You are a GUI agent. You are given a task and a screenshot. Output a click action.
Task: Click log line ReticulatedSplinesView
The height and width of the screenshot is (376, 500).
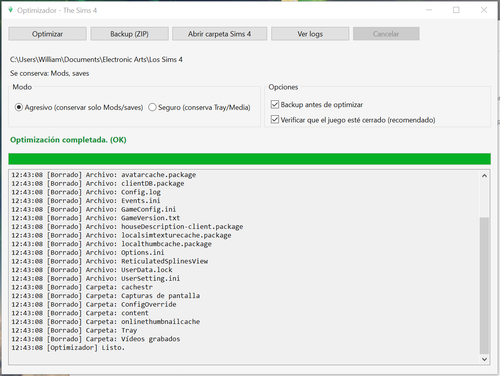tap(110, 261)
